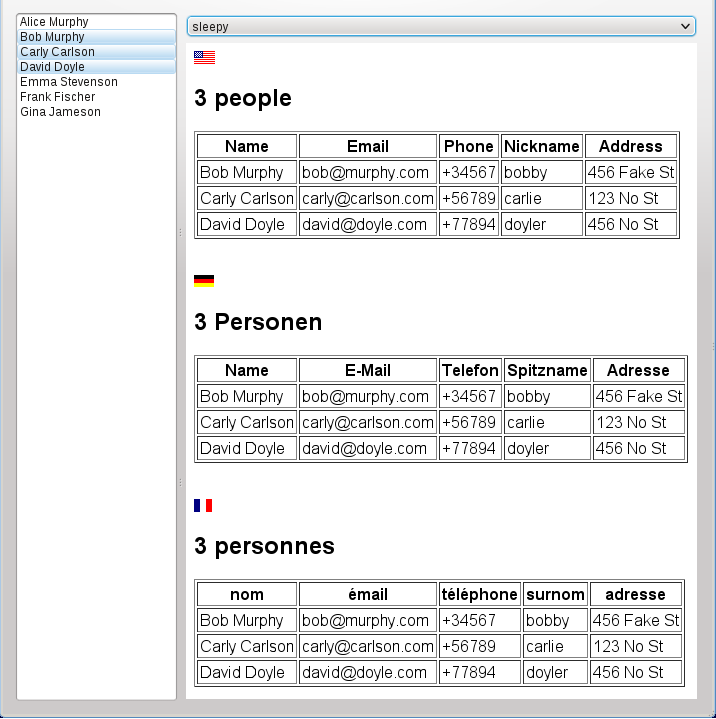Select Carly Carlson in the people list

(x=57, y=52)
